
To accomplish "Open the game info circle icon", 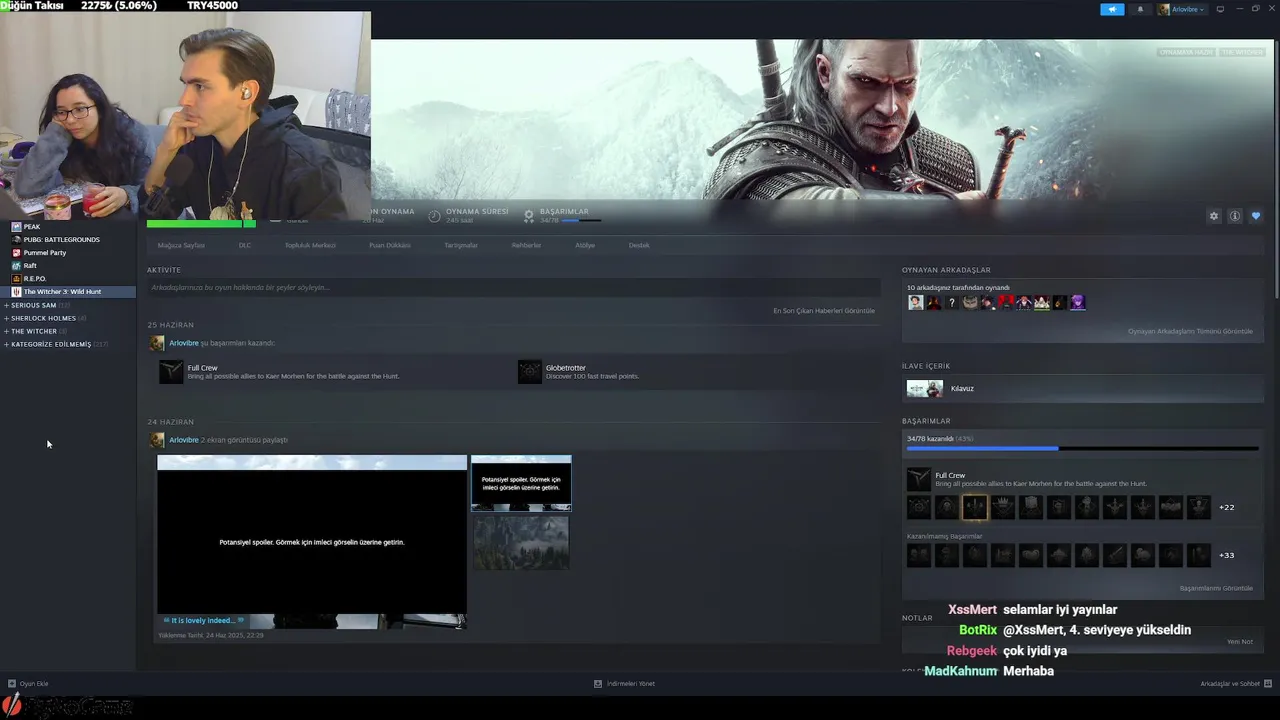I will point(1235,216).
